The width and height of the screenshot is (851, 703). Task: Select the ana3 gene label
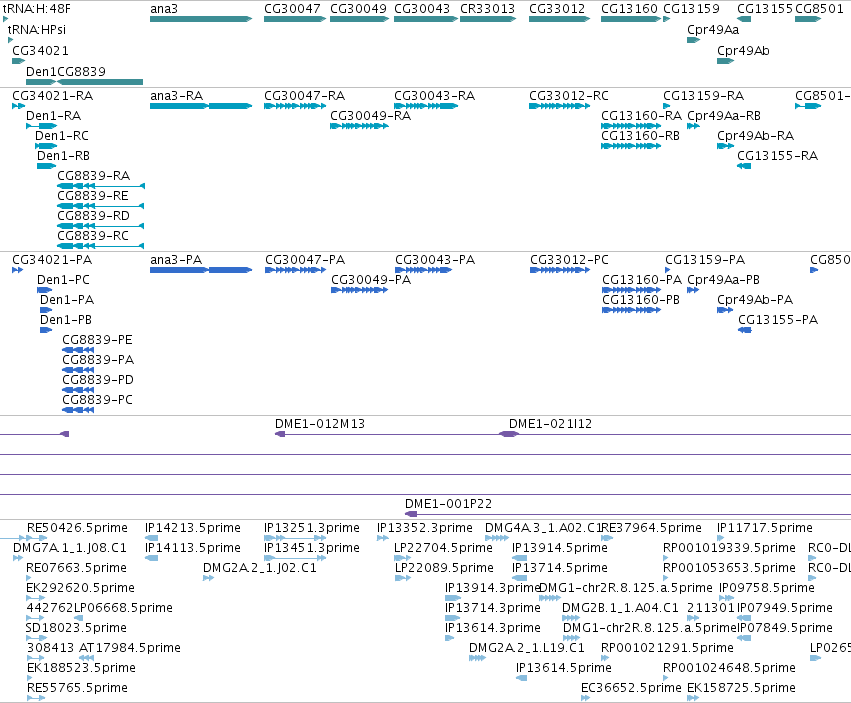click(164, 9)
